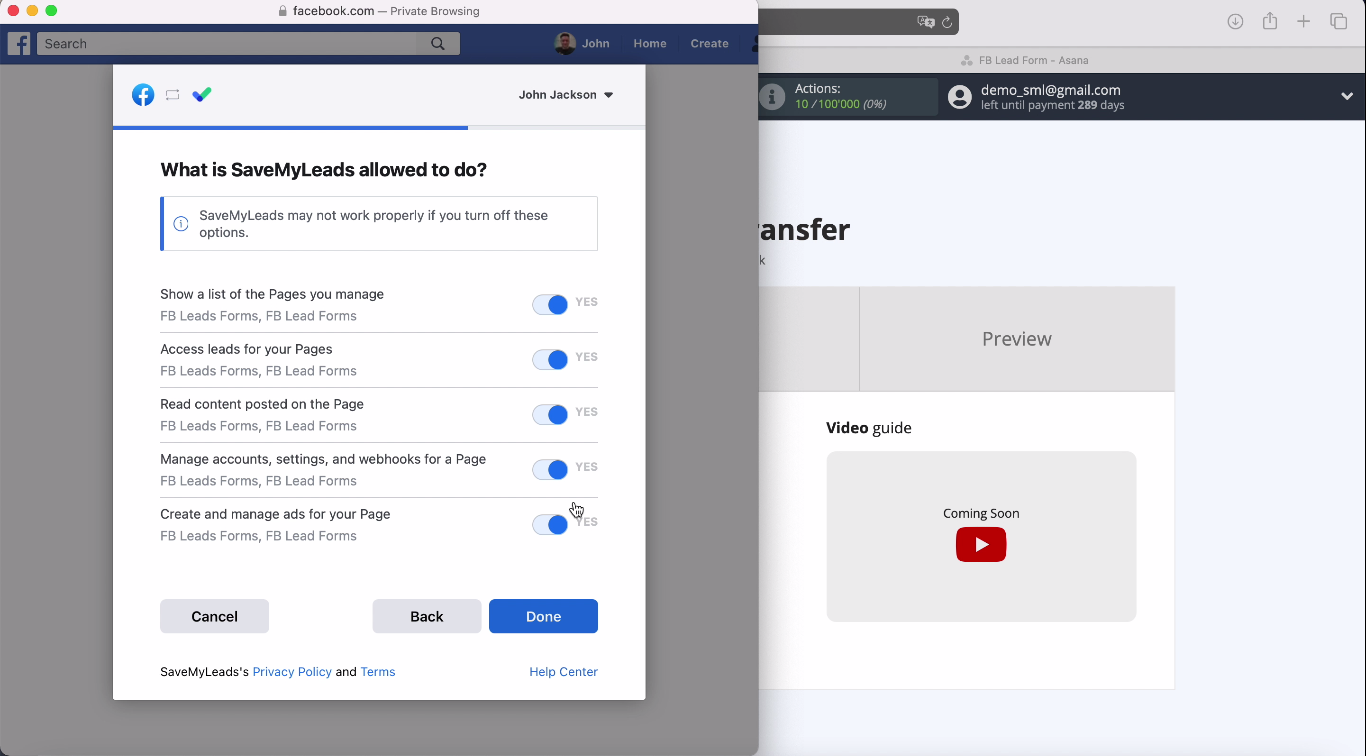This screenshot has height=756, width=1366.
Task: Click the search magnifier icon
Action: tap(438, 44)
